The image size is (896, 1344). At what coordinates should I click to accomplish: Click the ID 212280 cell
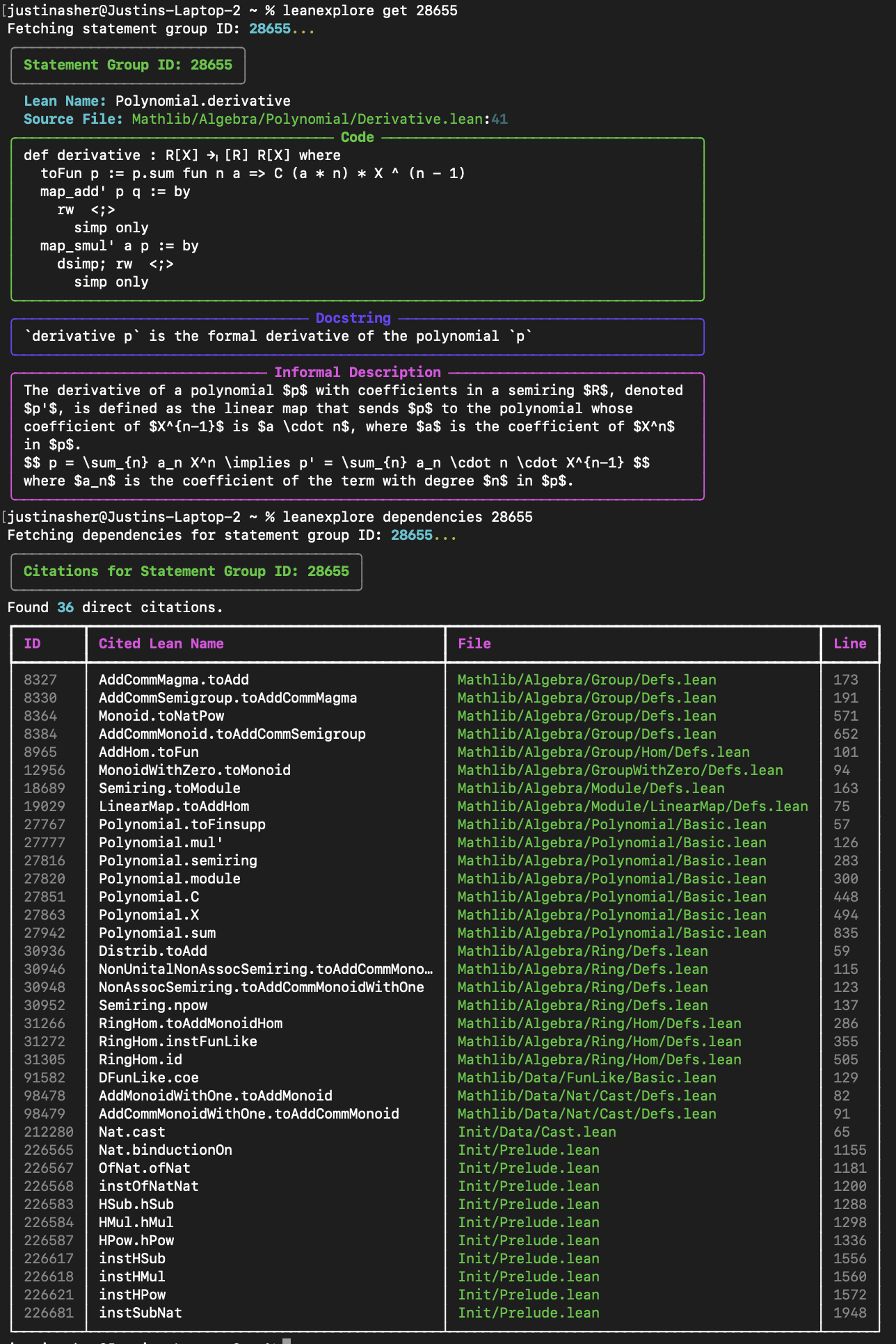point(48,1133)
